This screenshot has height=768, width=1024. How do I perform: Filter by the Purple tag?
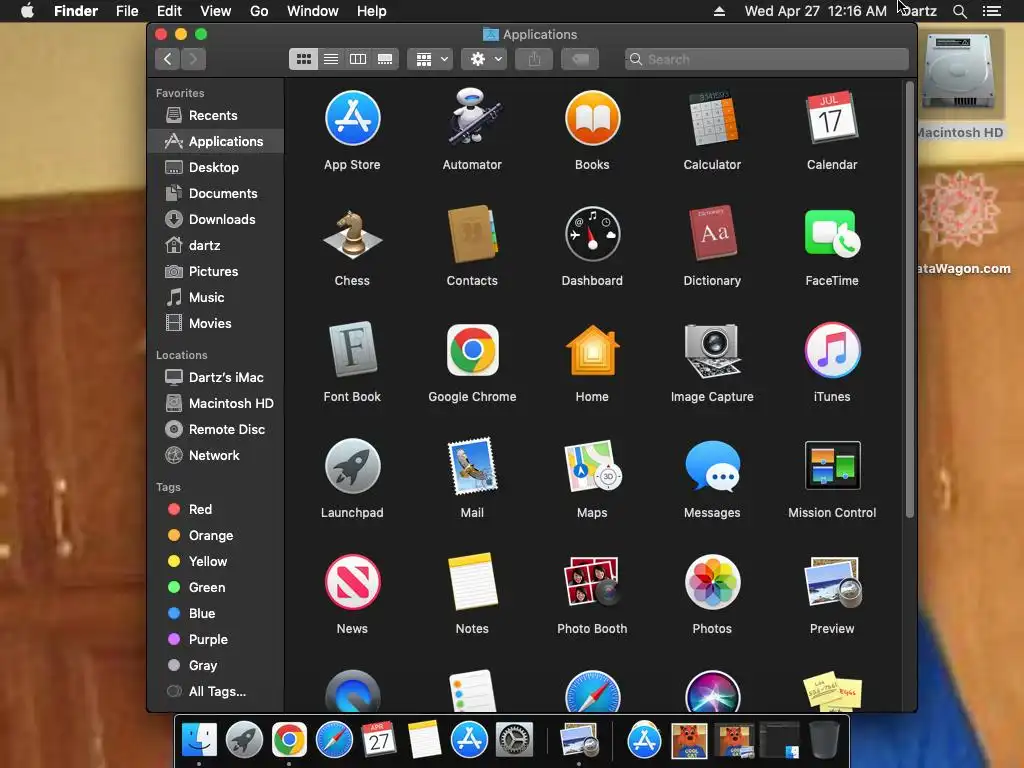click(216, 640)
